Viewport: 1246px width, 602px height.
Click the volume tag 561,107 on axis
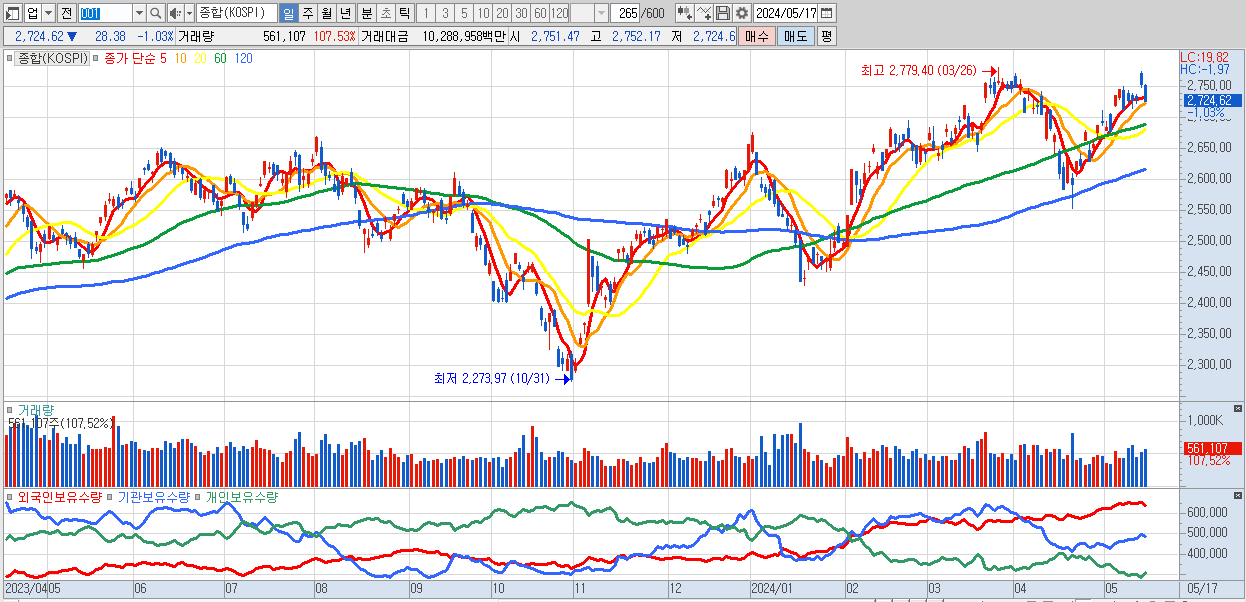1212,448
